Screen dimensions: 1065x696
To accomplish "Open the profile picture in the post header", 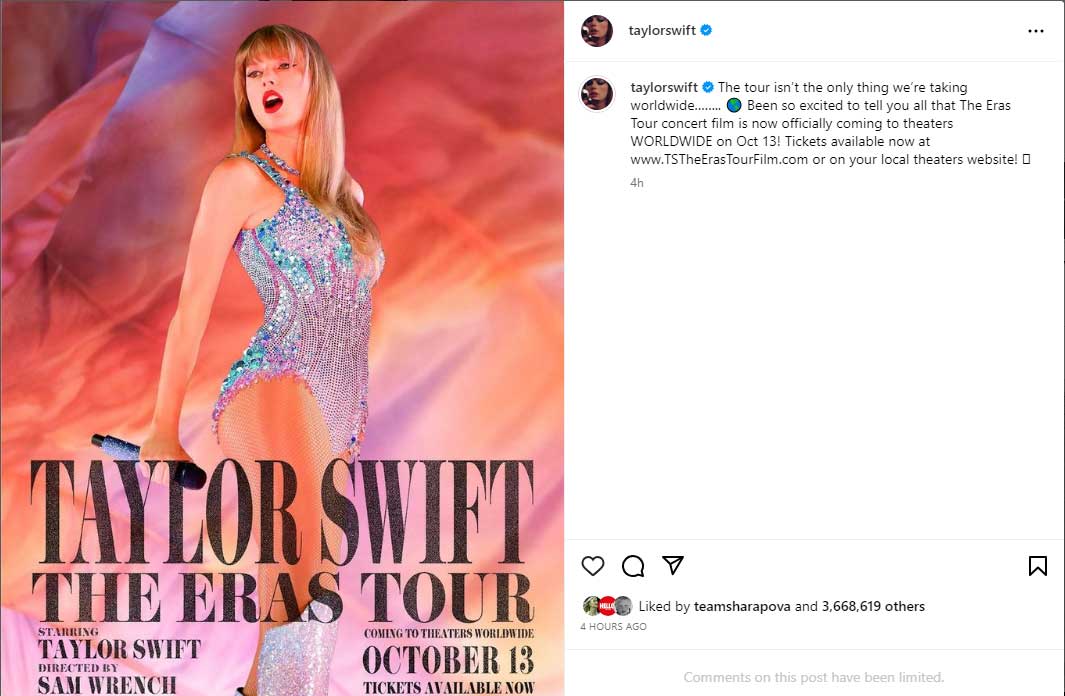I will [597, 31].
